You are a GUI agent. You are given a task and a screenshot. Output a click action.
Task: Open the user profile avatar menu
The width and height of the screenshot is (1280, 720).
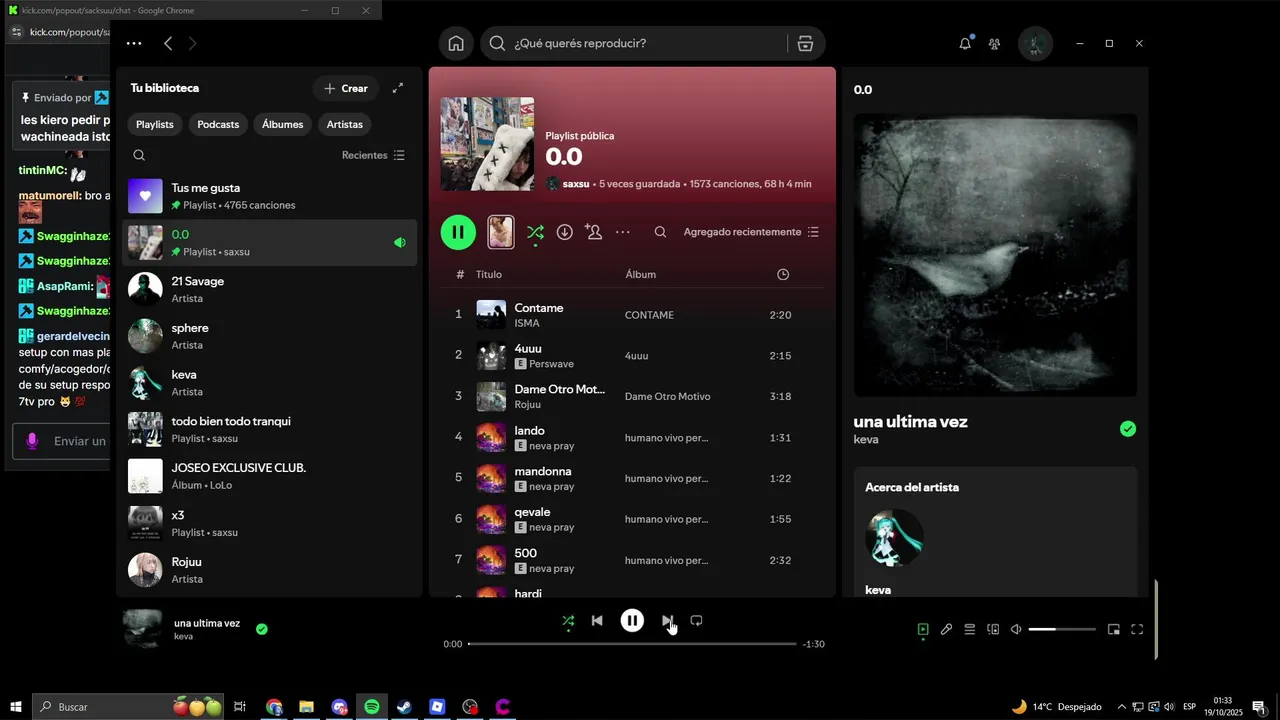[1035, 44]
